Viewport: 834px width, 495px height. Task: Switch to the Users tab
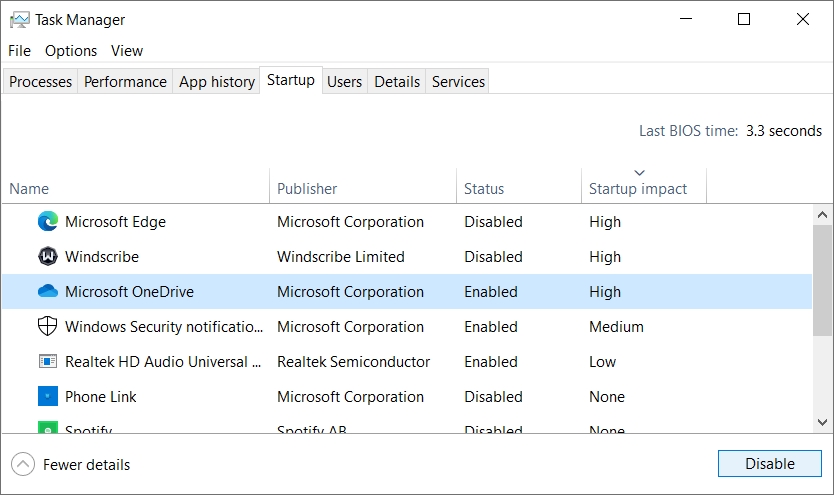[x=344, y=81]
